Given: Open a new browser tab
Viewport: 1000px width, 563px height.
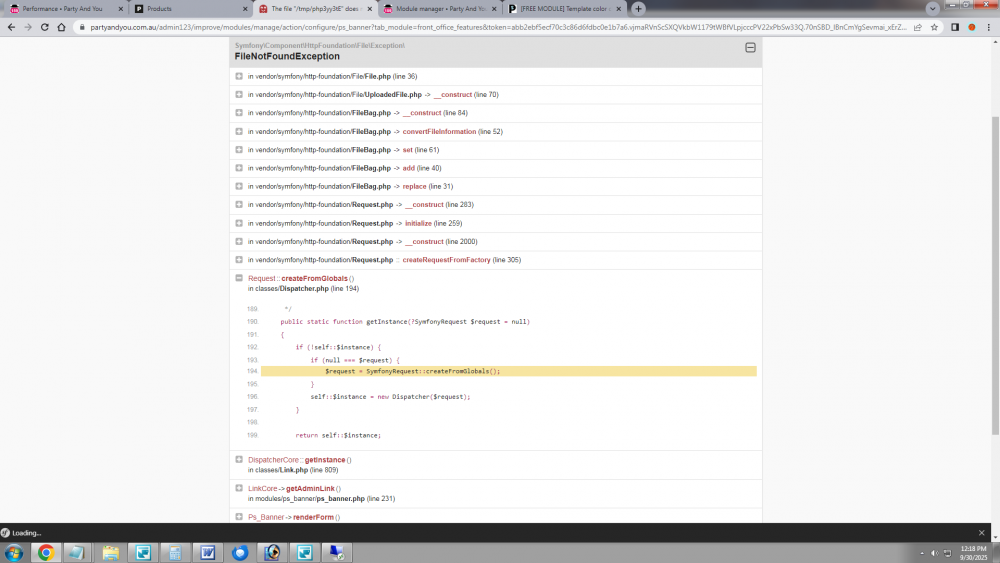Looking at the screenshot, I should [x=638, y=9].
